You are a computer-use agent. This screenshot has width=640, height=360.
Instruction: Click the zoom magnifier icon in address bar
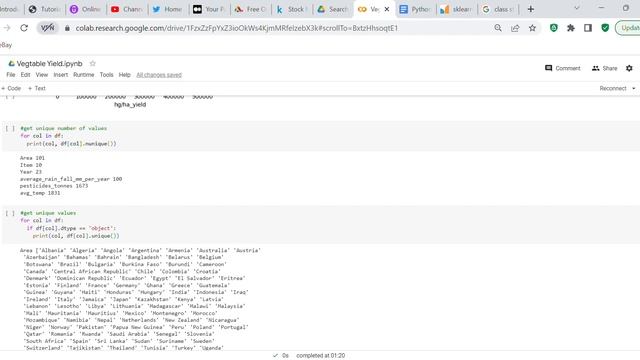(498, 28)
